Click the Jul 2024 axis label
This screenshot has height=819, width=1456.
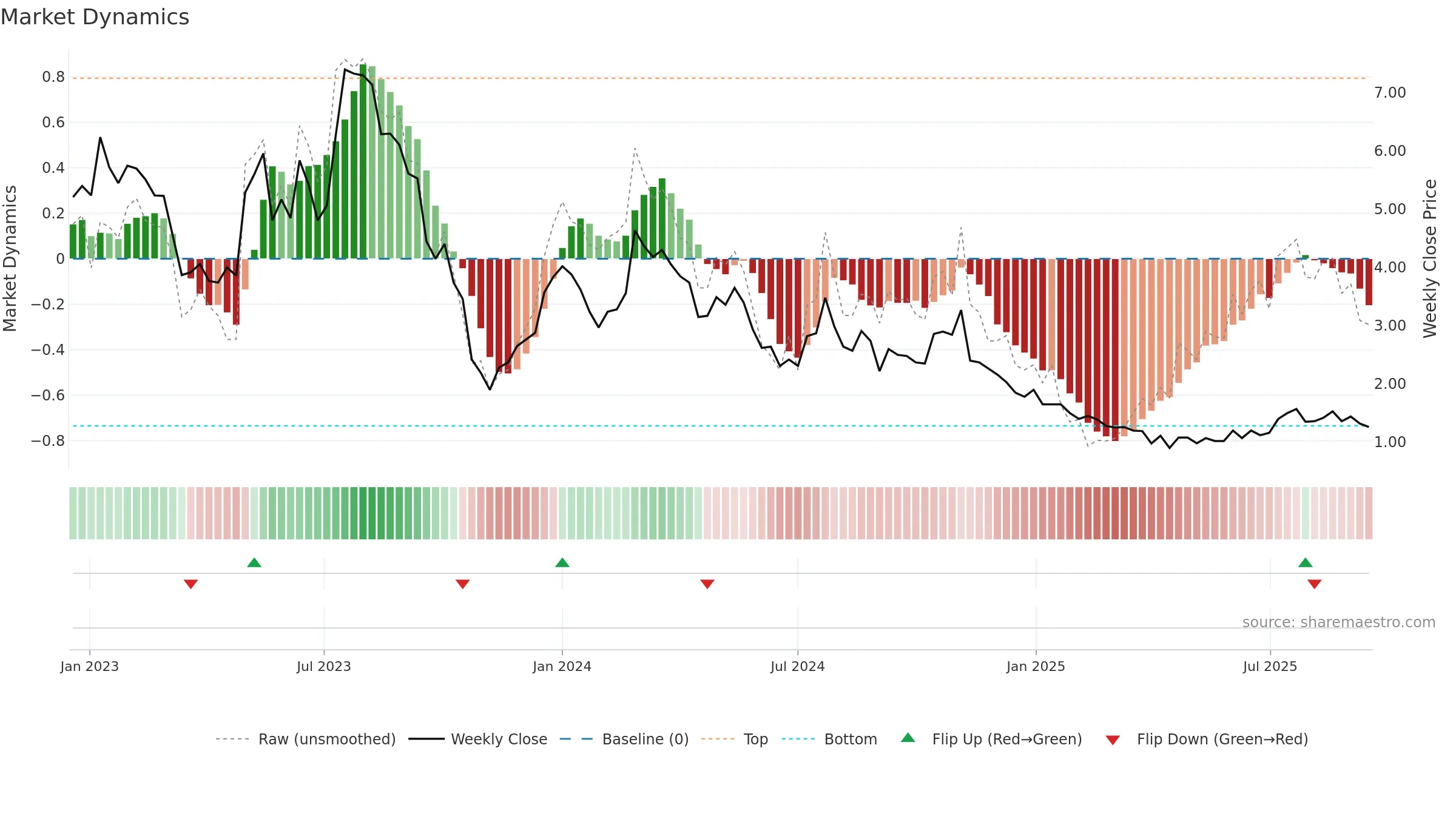798,666
